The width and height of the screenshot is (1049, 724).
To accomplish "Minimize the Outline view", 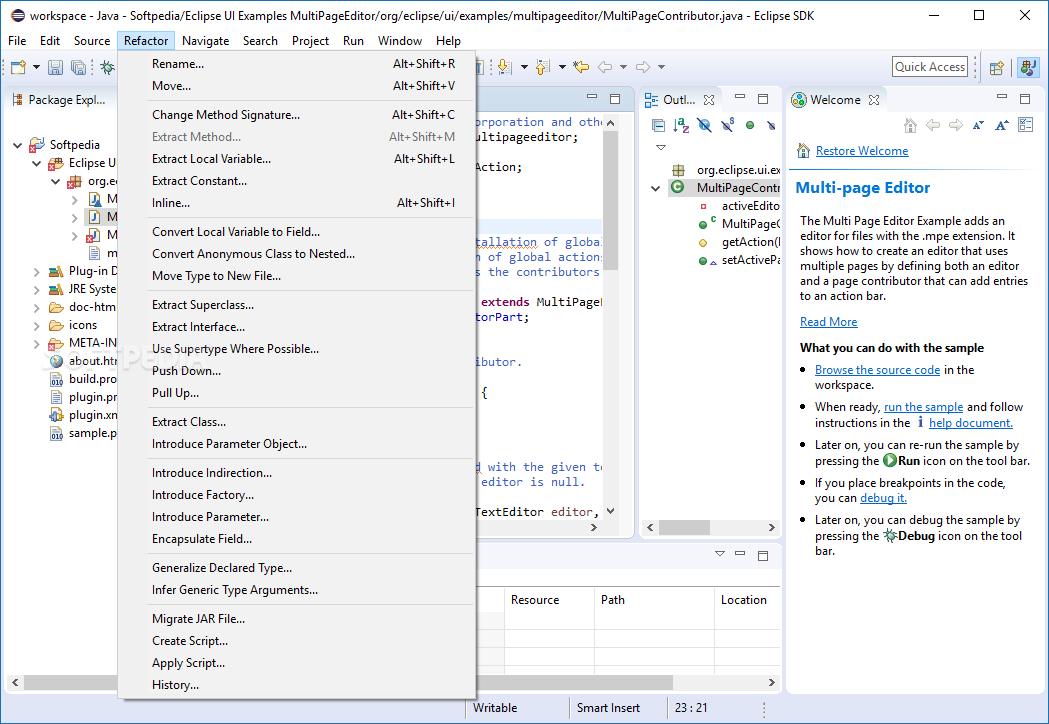I will pos(740,98).
